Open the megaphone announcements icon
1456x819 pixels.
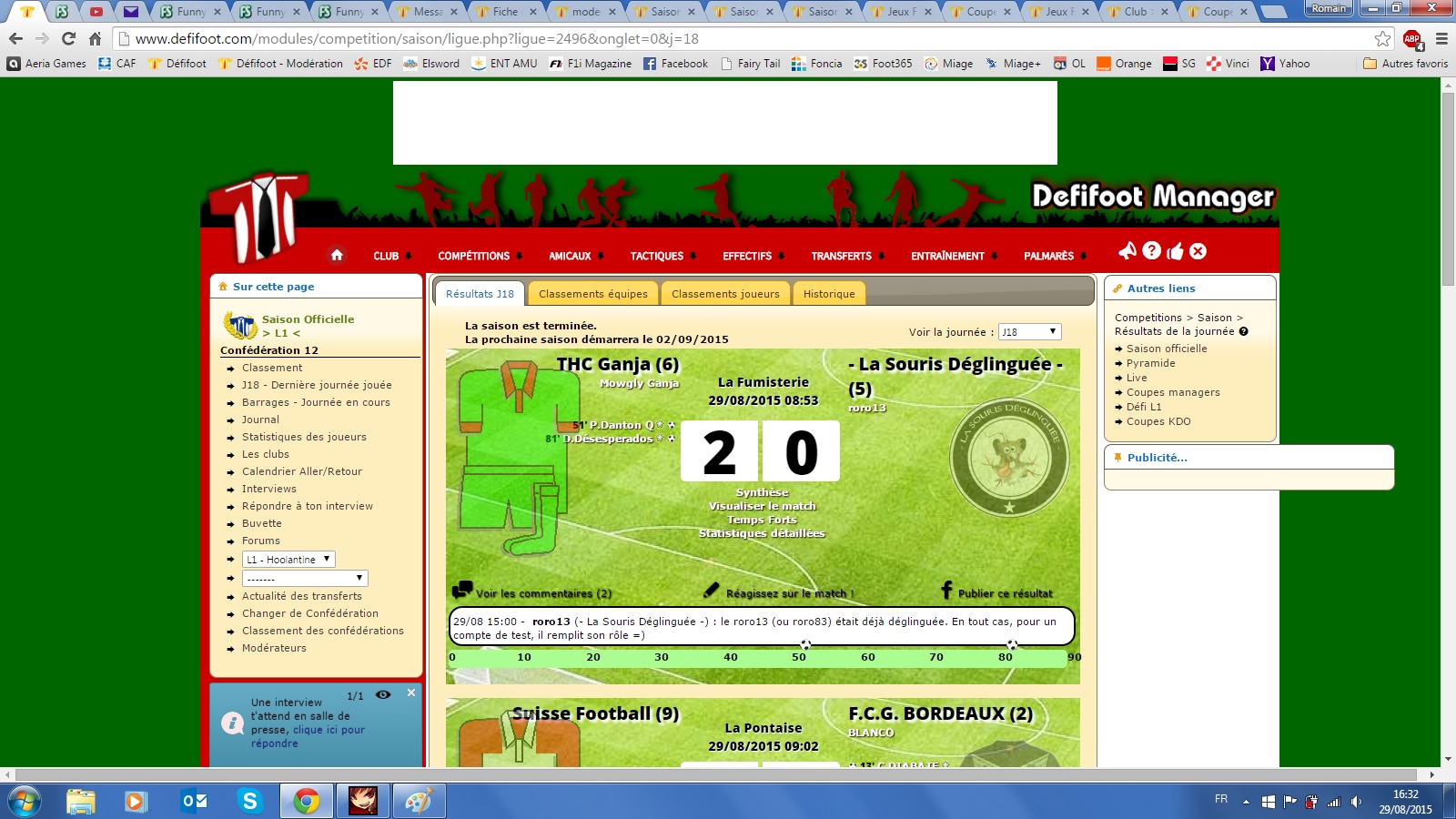coord(1127,250)
